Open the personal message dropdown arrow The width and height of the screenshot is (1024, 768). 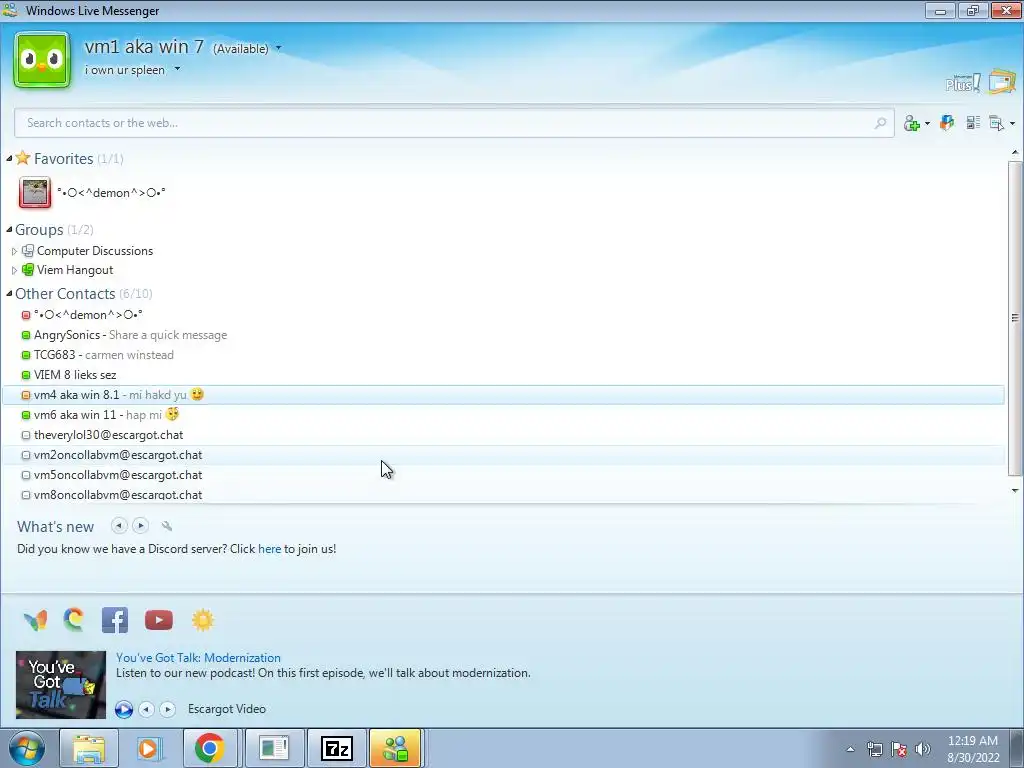[x=177, y=69]
